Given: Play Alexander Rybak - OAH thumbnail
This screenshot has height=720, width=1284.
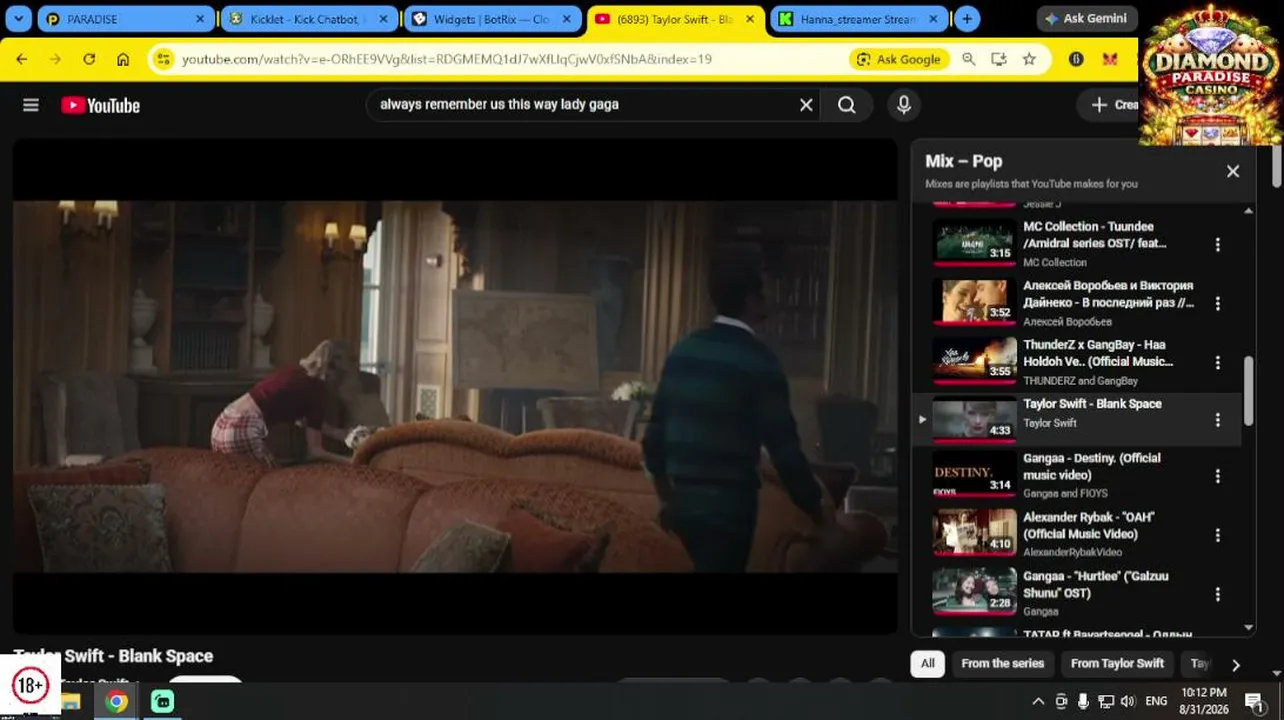Looking at the screenshot, I should pos(974,533).
